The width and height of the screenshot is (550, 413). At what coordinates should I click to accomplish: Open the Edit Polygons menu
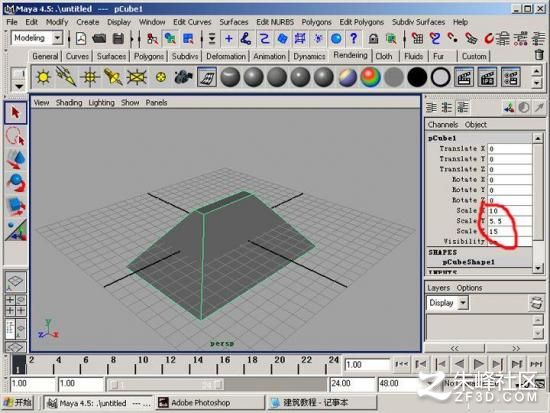pyautogui.click(x=361, y=22)
